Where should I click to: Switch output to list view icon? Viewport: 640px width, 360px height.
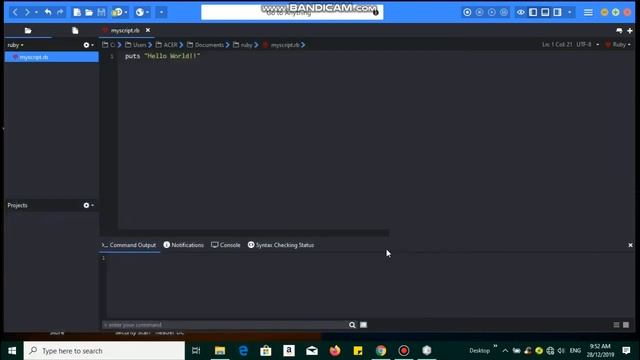[x=616, y=325]
